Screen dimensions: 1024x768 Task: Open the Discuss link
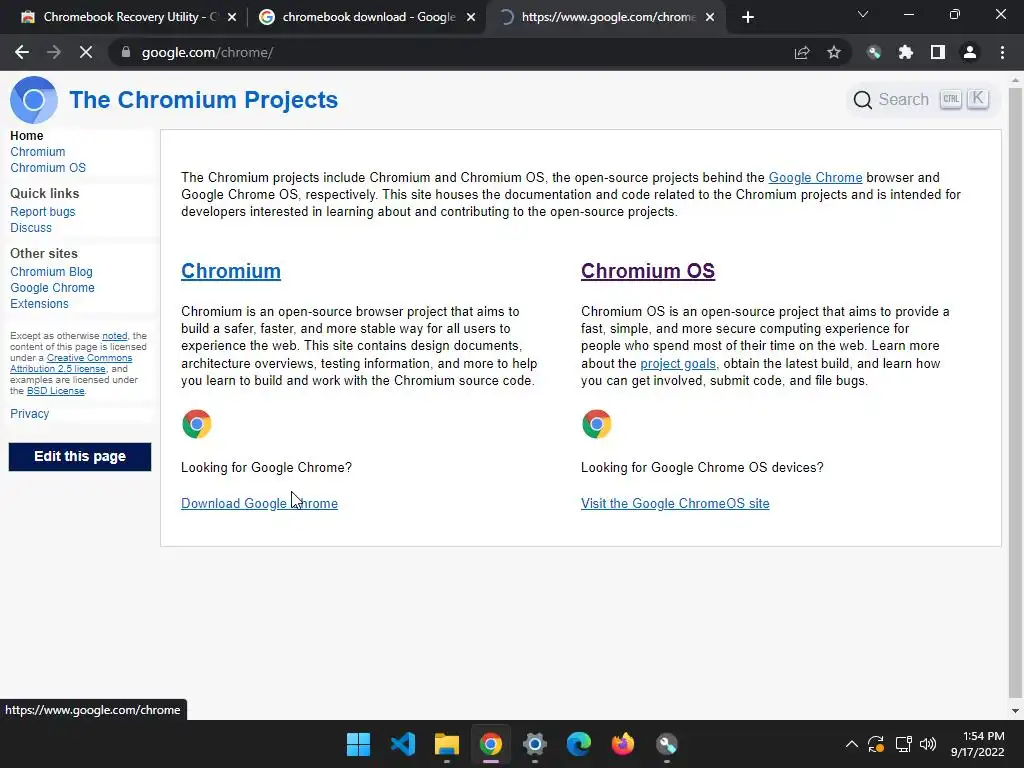pos(31,228)
